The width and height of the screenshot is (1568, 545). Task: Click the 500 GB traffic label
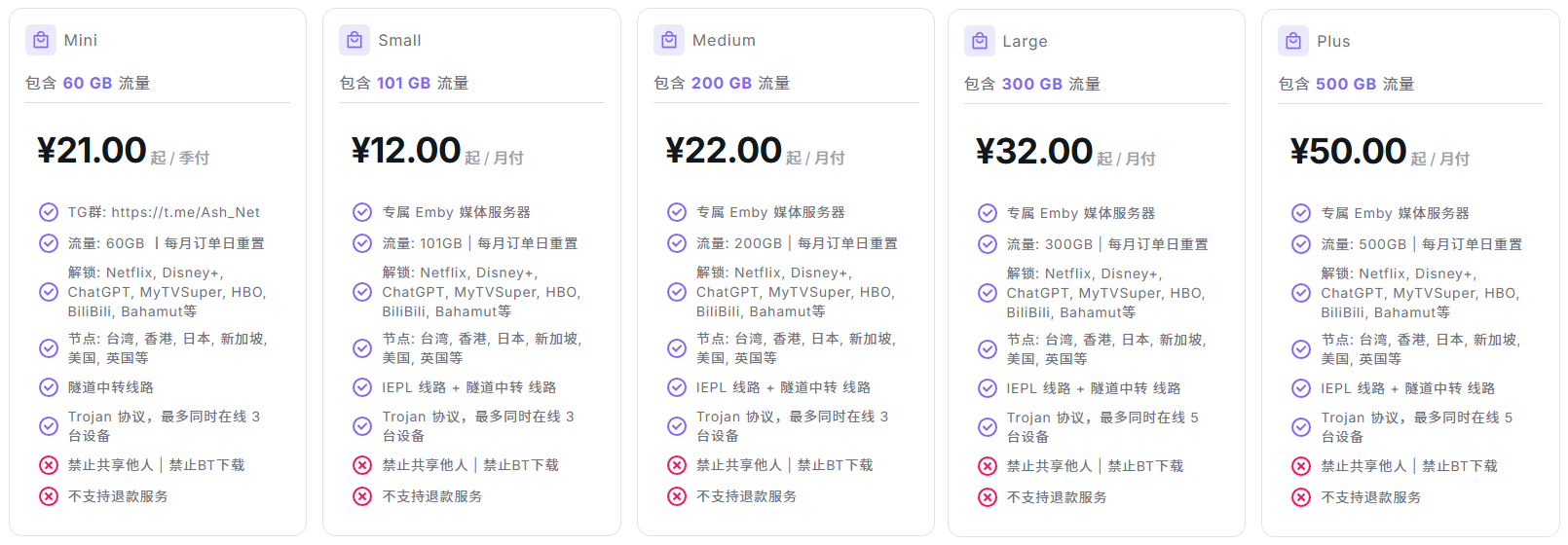coord(1346,84)
